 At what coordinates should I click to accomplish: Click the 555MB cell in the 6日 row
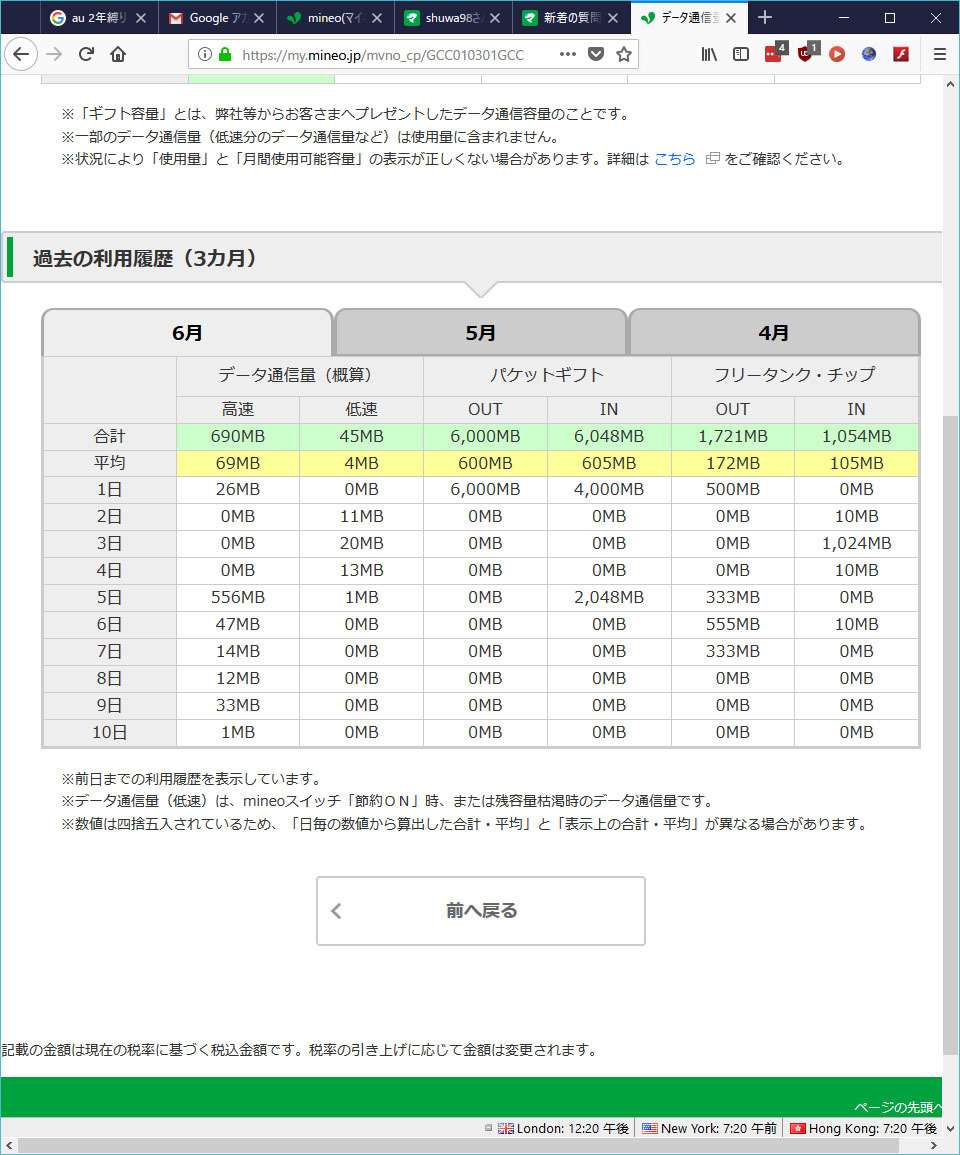pyautogui.click(x=732, y=625)
